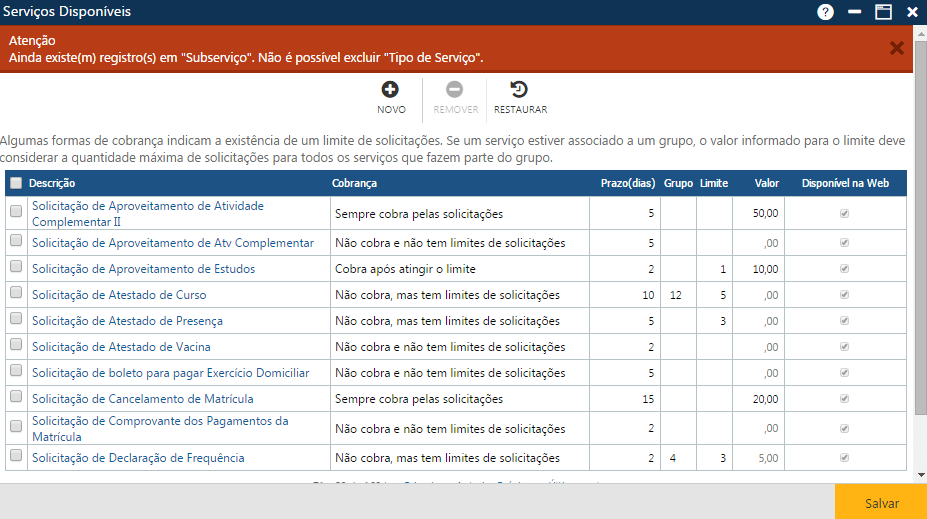The height and width of the screenshot is (519, 927).
Task: Click the vertical scrollbar down arrow
Action: [920, 475]
